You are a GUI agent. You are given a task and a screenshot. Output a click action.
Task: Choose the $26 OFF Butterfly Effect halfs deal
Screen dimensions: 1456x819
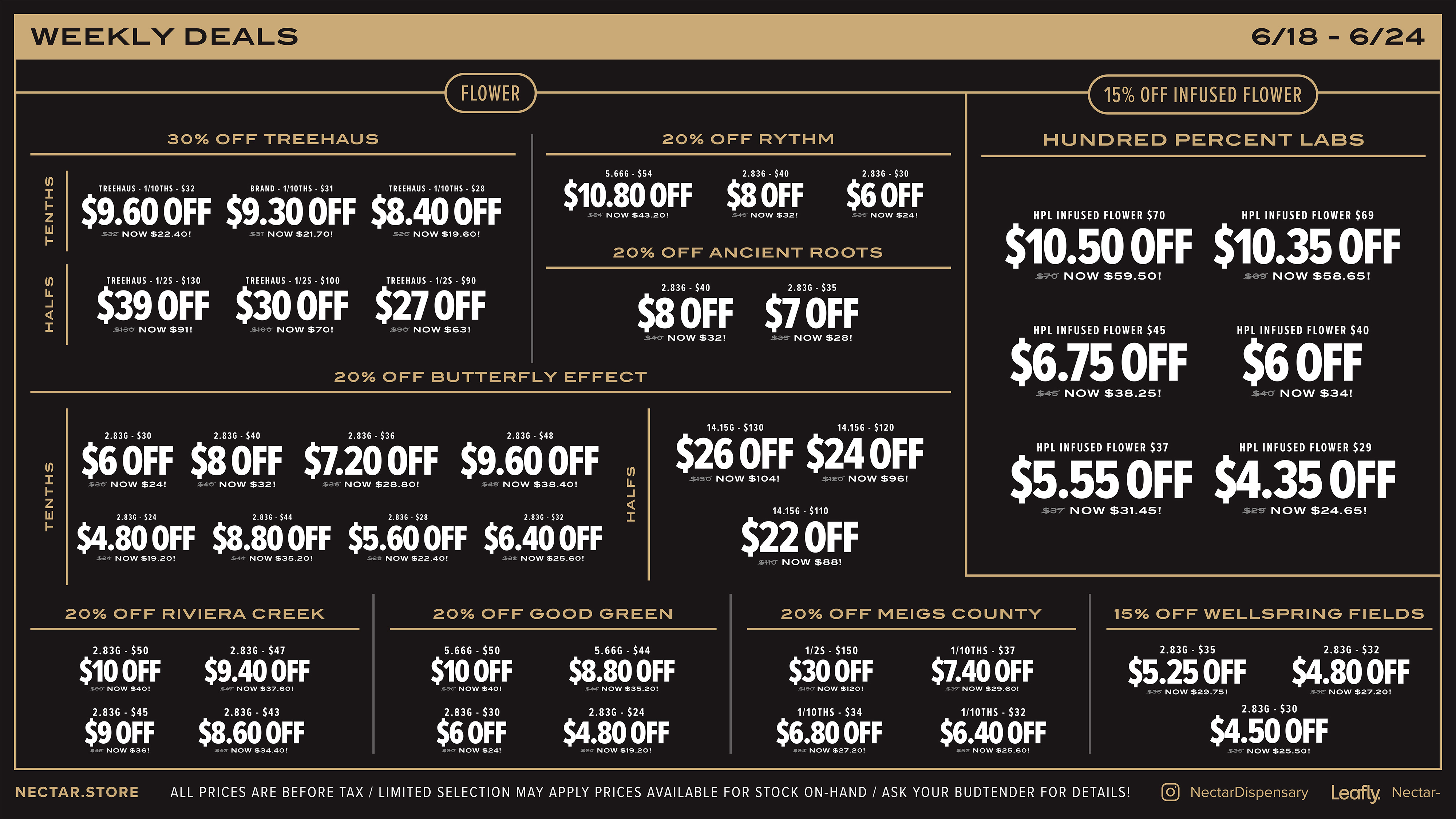point(734,453)
